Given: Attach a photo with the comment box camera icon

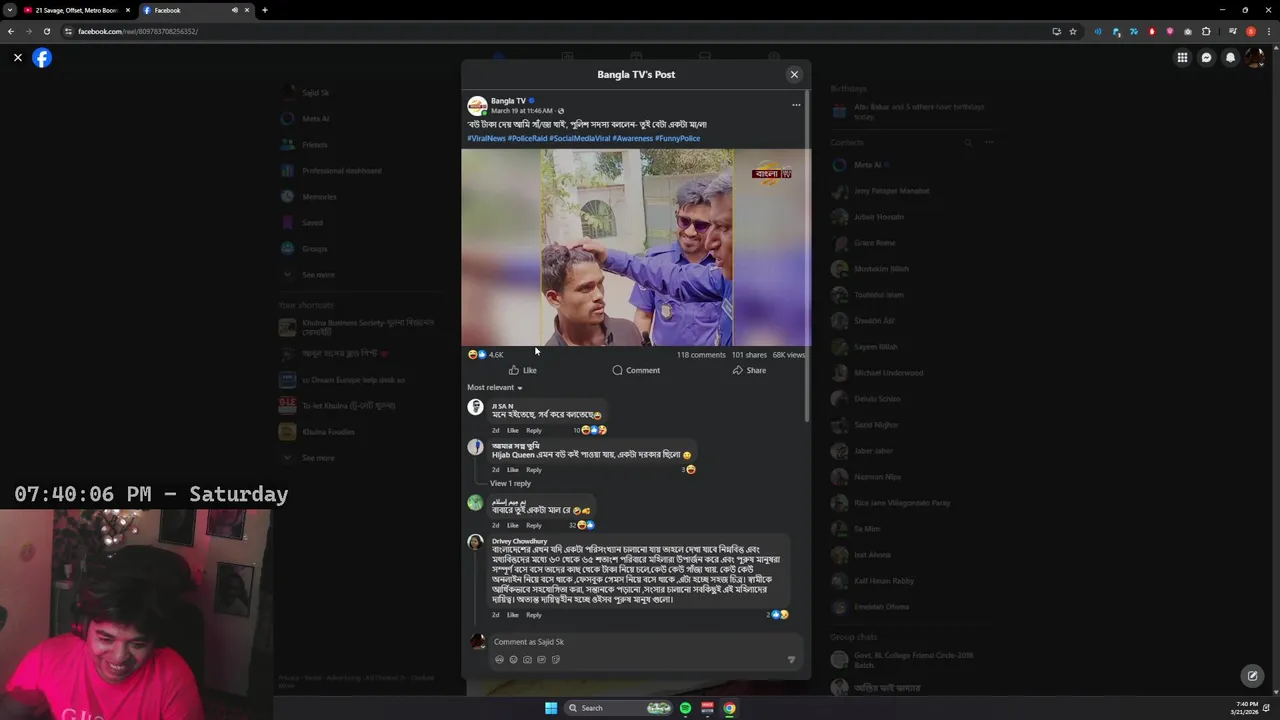Looking at the screenshot, I should pos(527,660).
